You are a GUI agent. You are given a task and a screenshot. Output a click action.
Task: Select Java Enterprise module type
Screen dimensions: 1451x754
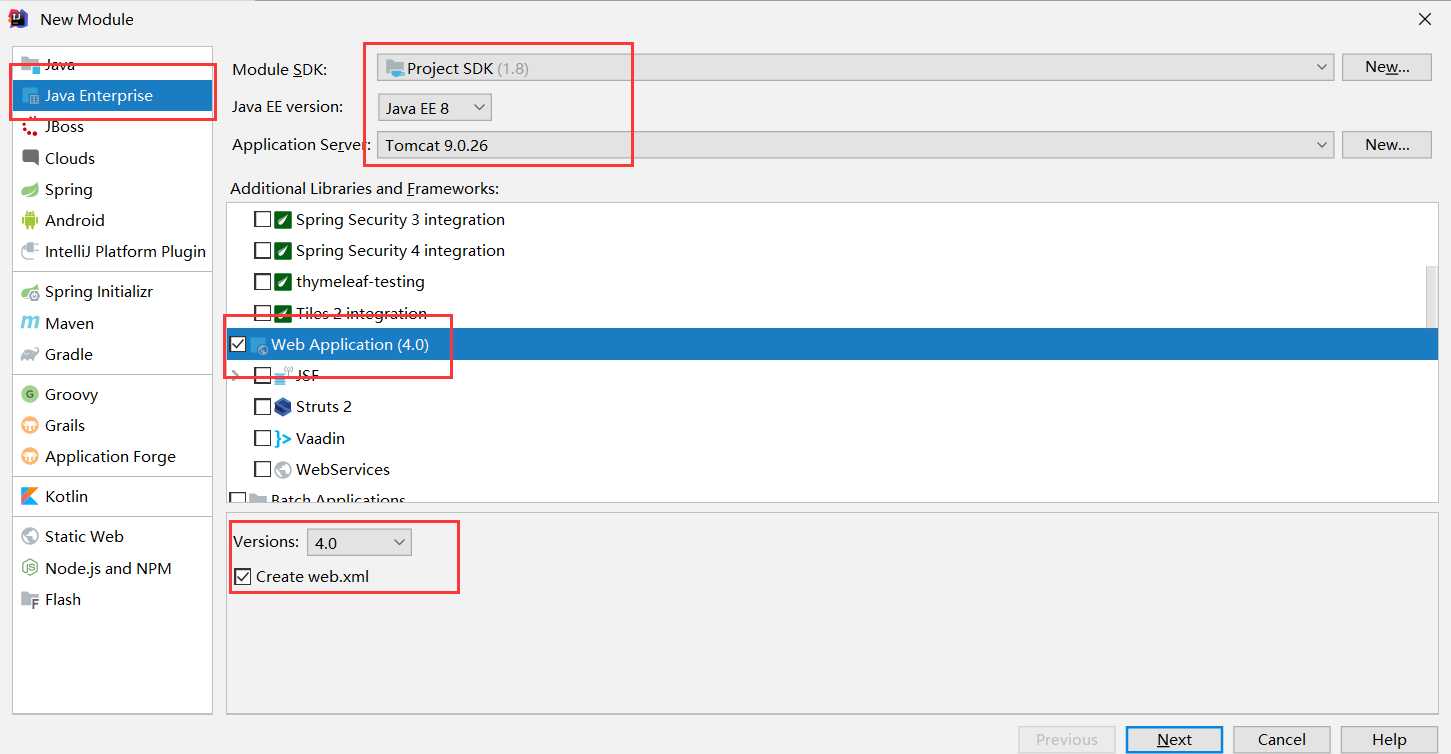[x=112, y=96]
